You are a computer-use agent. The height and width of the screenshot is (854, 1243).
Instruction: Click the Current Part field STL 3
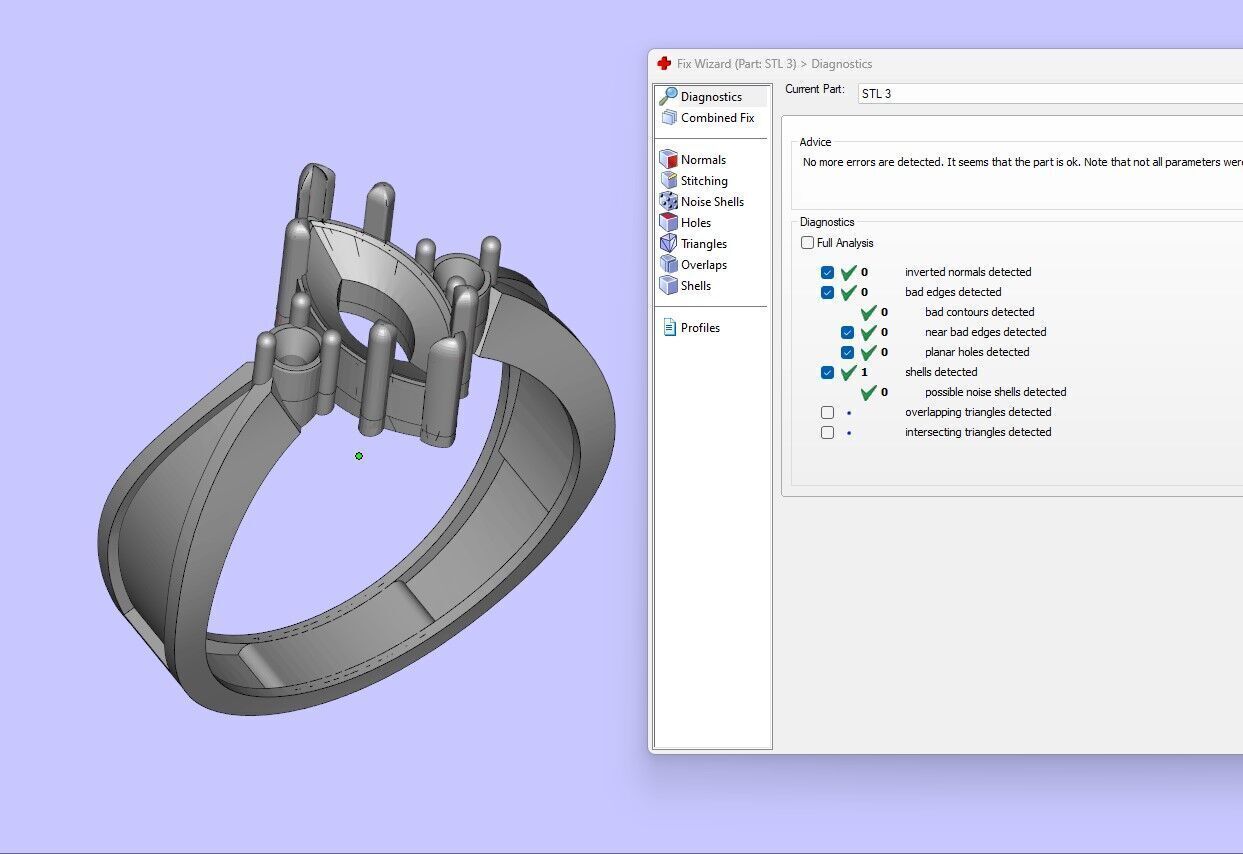(x=1049, y=93)
